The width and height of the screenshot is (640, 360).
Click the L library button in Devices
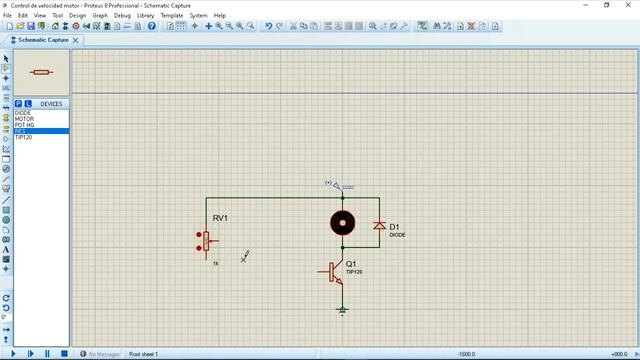(x=28, y=104)
